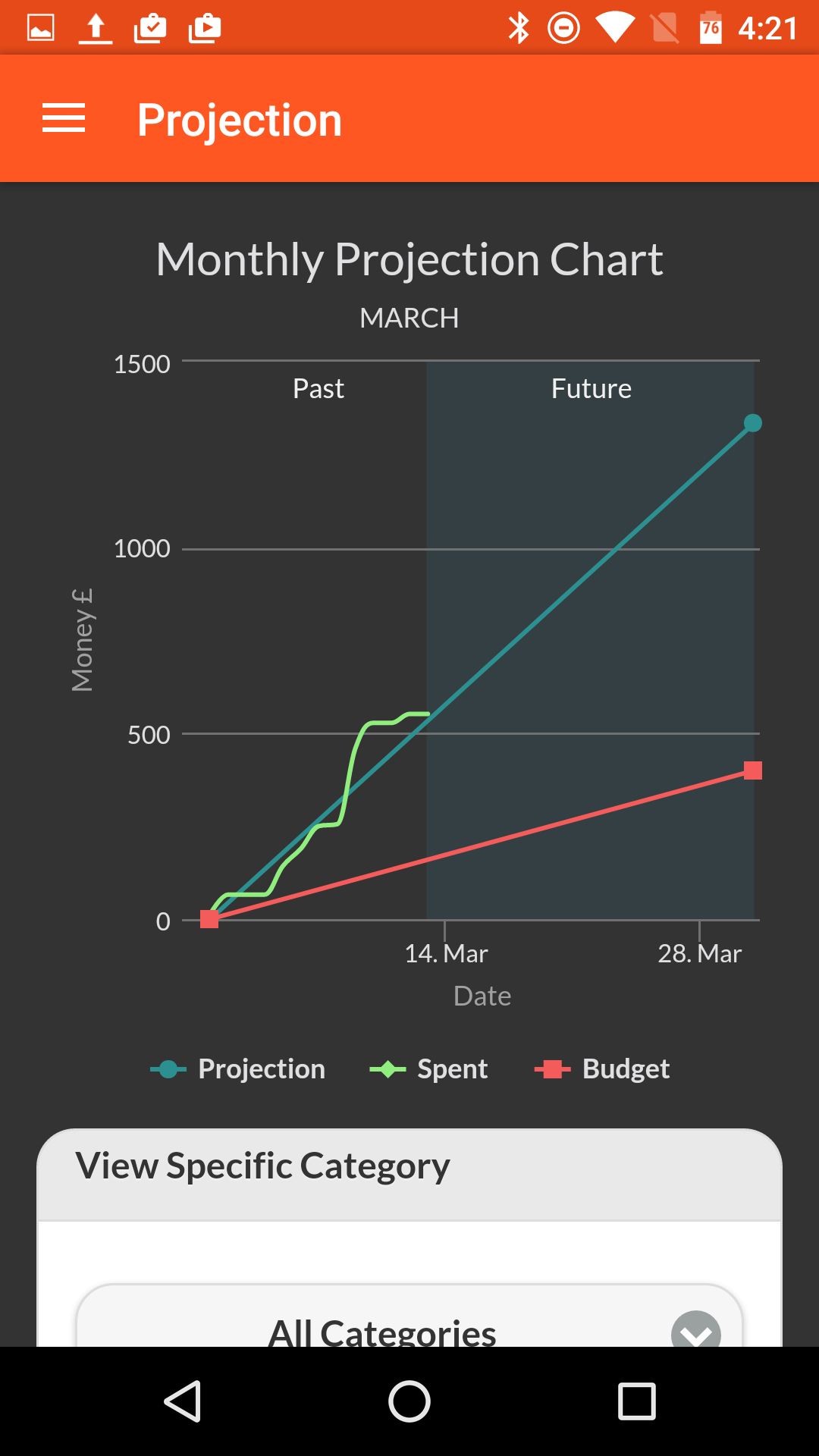Viewport: 819px width, 1456px height.
Task: Tap the Android back navigation button
Action: pos(183,1401)
